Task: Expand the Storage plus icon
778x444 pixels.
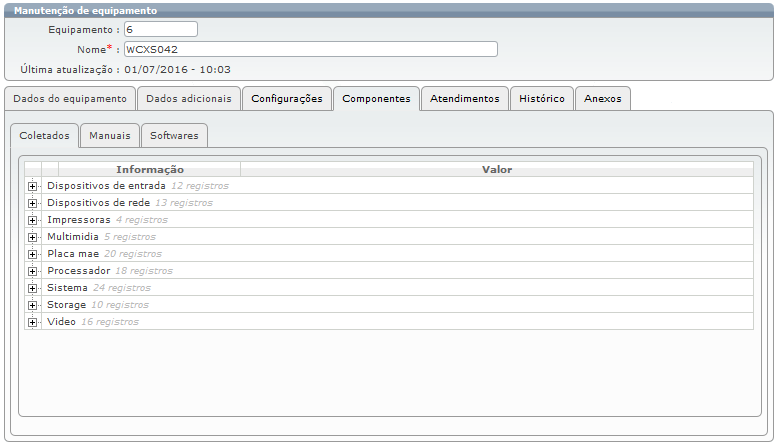Action: pyautogui.click(x=33, y=305)
